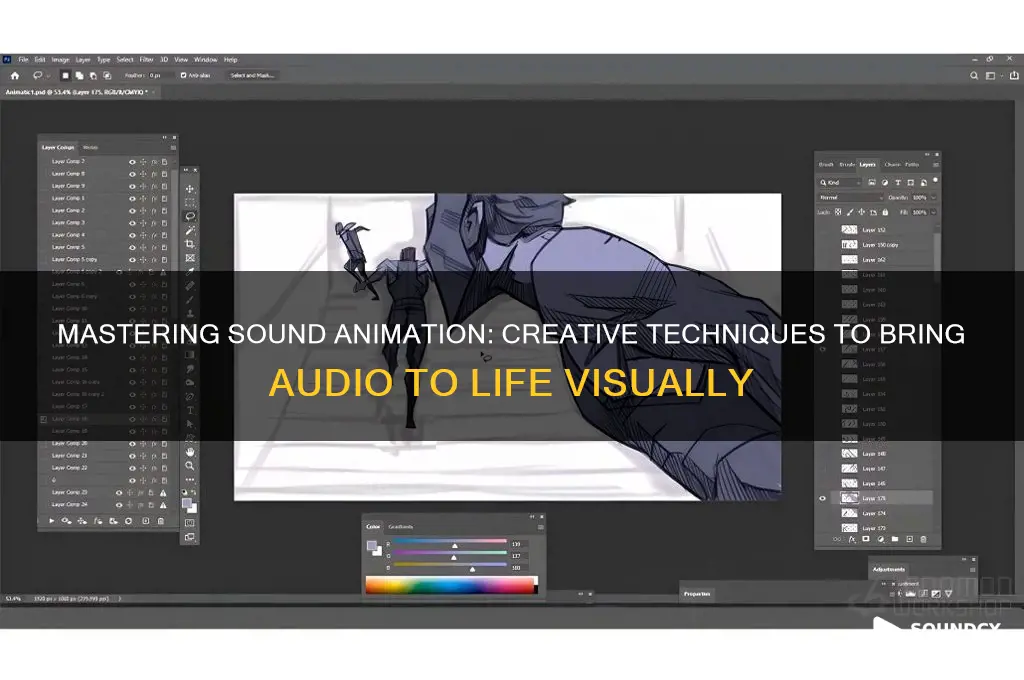Toggle visibility eye for Layer Comp 9
Viewport: 1024px width, 680px height.
[132, 186]
